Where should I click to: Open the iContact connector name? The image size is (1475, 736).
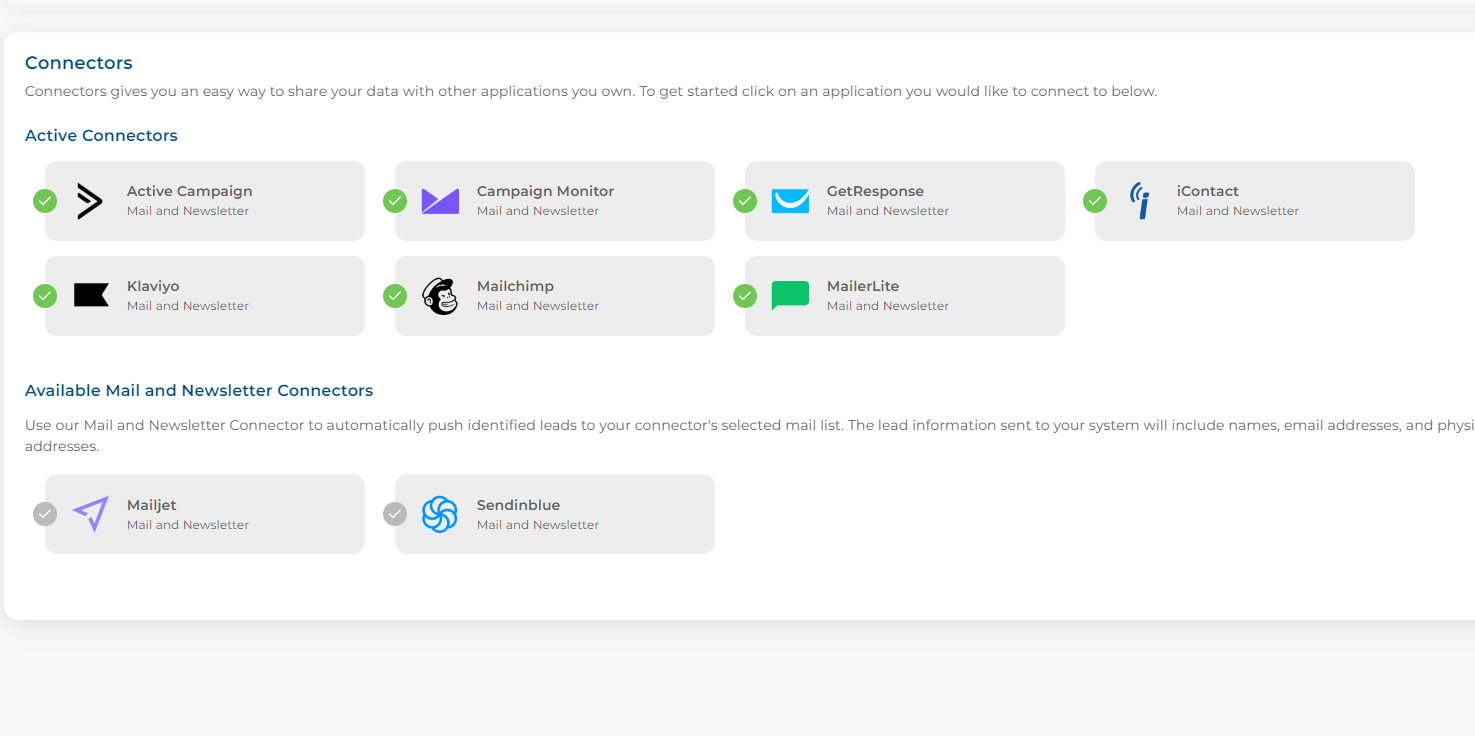[1208, 191]
